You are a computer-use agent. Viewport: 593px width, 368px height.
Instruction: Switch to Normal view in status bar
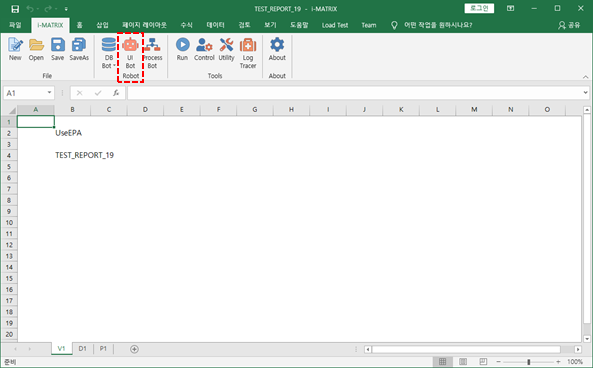pos(442,362)
